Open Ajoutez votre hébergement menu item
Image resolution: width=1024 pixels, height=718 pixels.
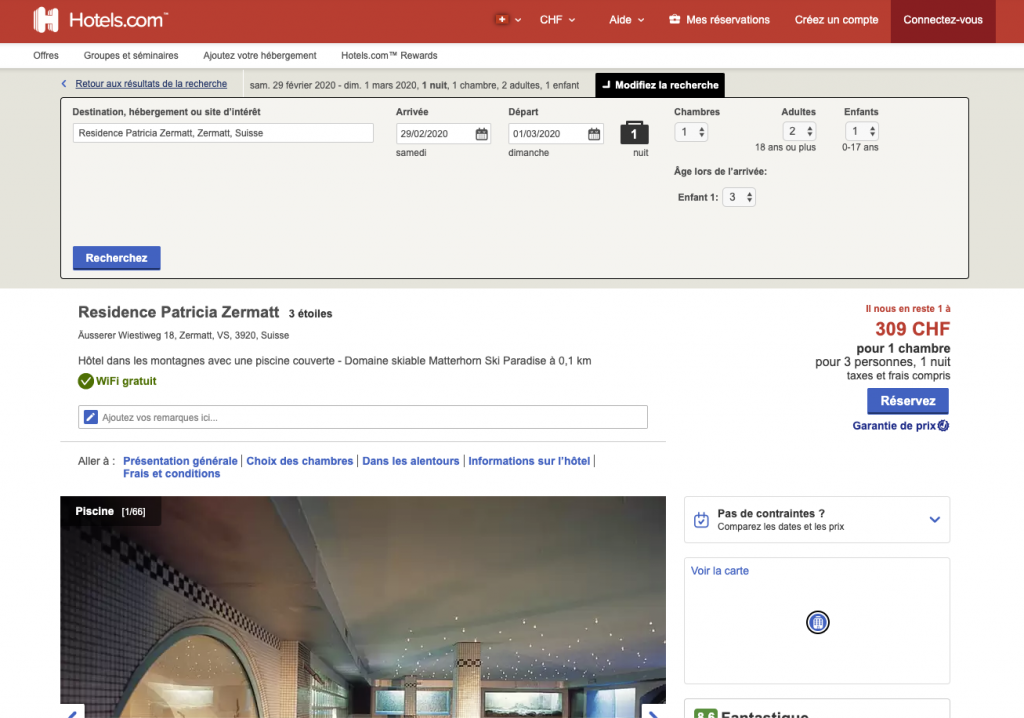(259, 56)
